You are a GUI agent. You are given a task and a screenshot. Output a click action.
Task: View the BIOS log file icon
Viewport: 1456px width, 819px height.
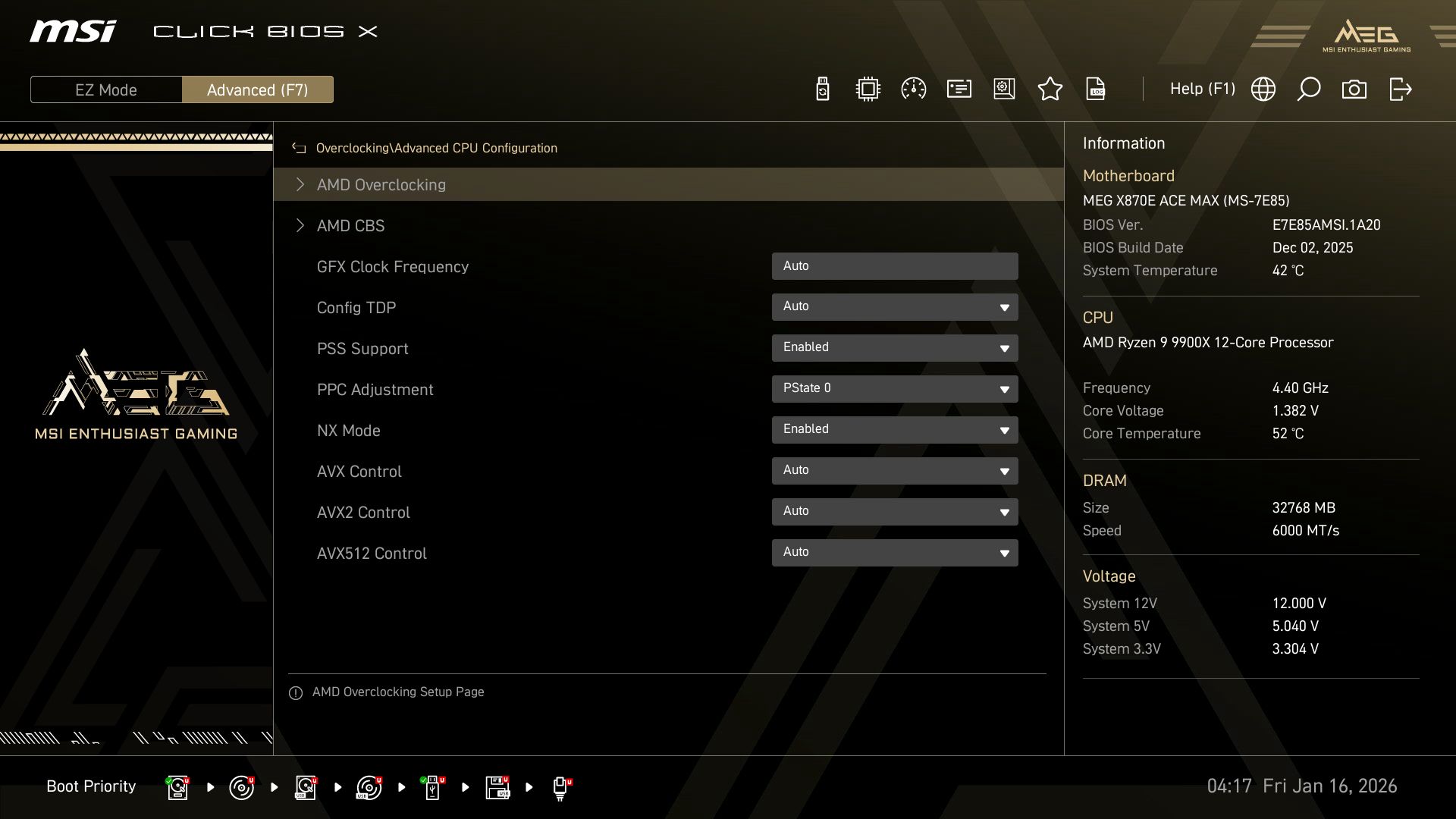point(1096,89)
